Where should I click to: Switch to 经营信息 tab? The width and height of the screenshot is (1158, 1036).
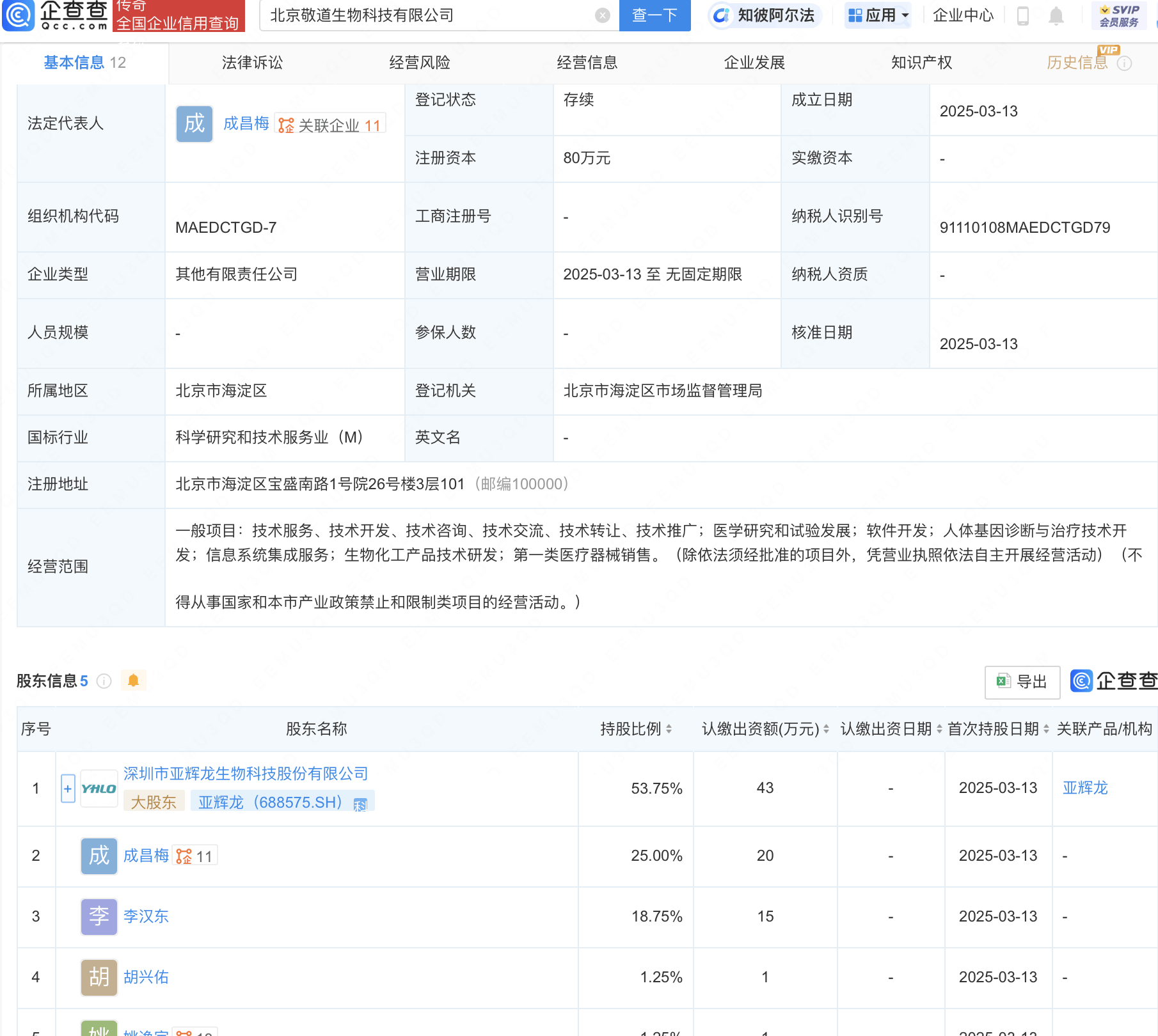tap(587, 63)
